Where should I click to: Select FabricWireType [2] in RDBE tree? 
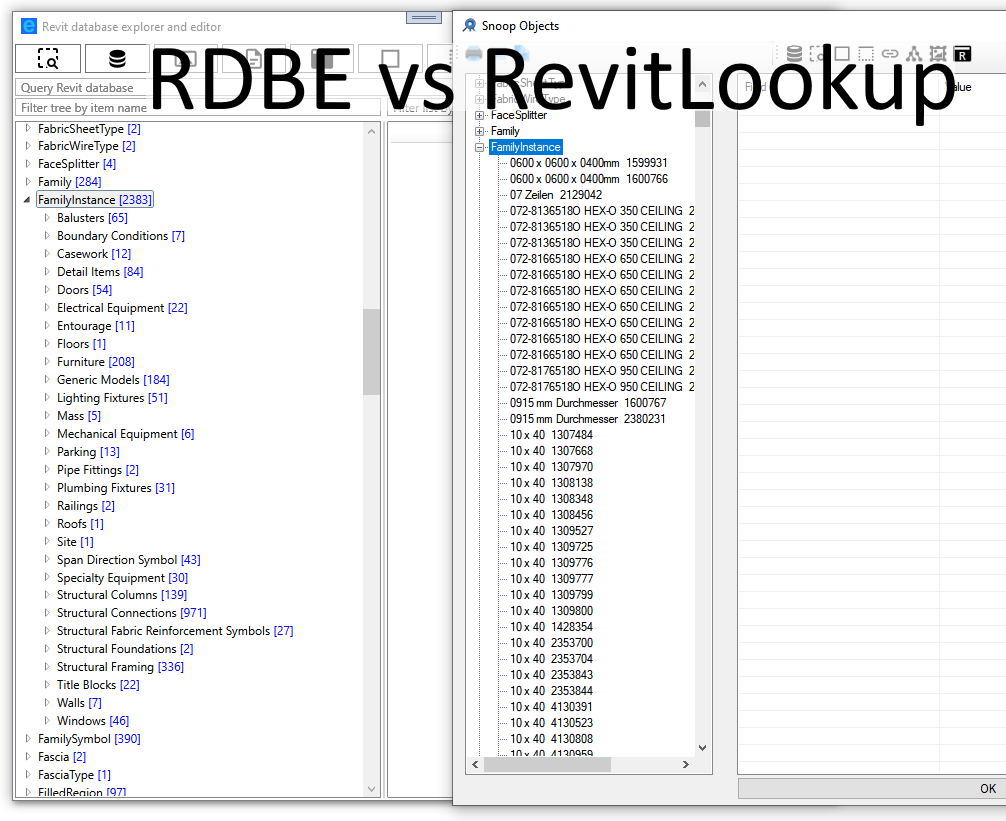tap(87, 146)
